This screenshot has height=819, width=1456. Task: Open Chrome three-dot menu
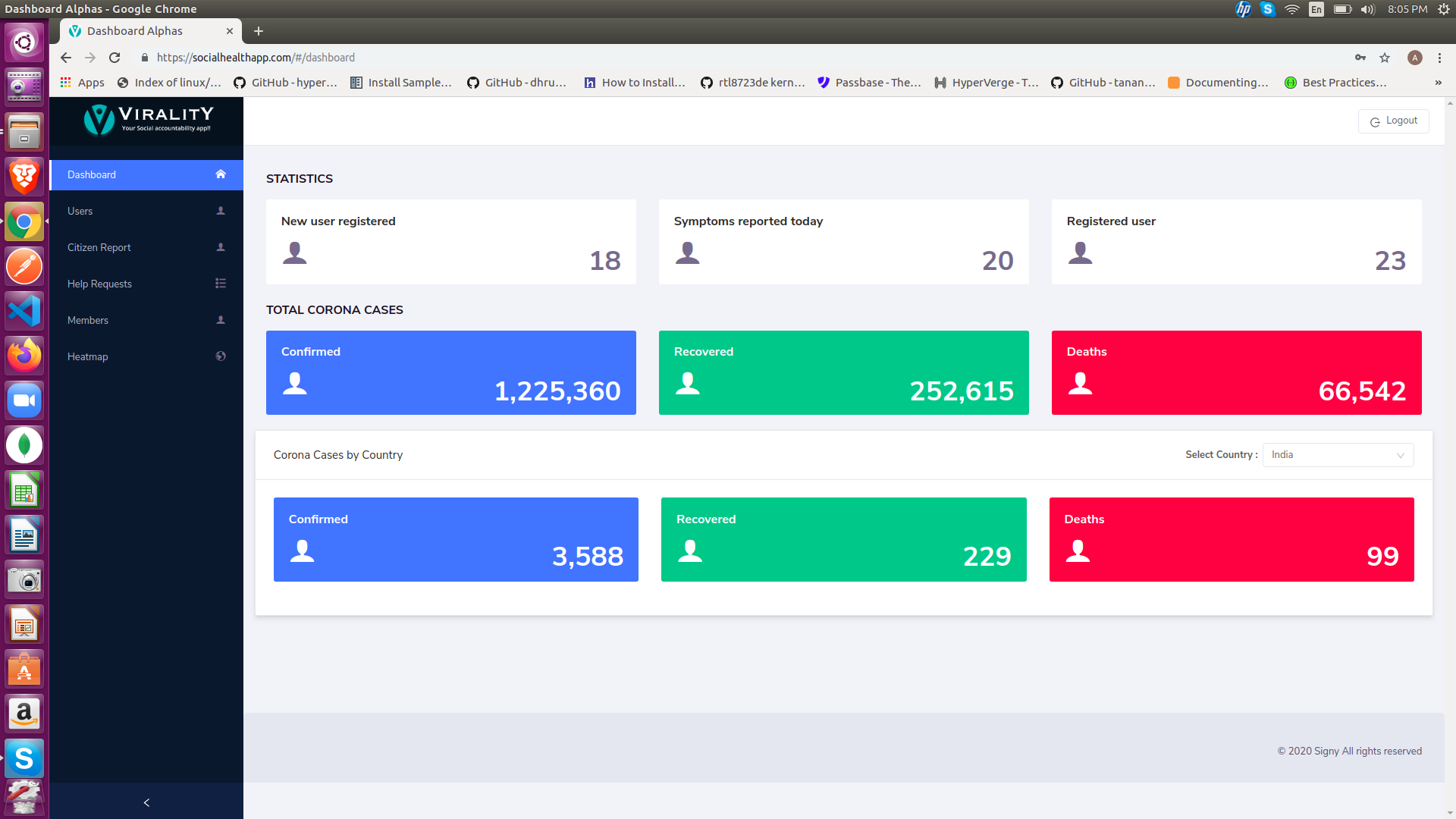tap(1439, 58)
